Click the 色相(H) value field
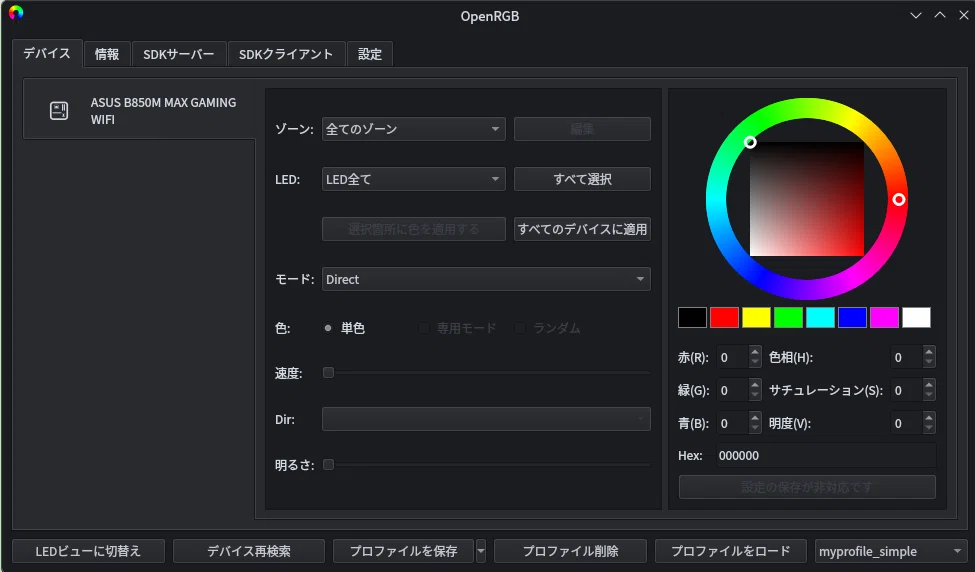This screenshot has width=975, height=572. click(907, 358)
